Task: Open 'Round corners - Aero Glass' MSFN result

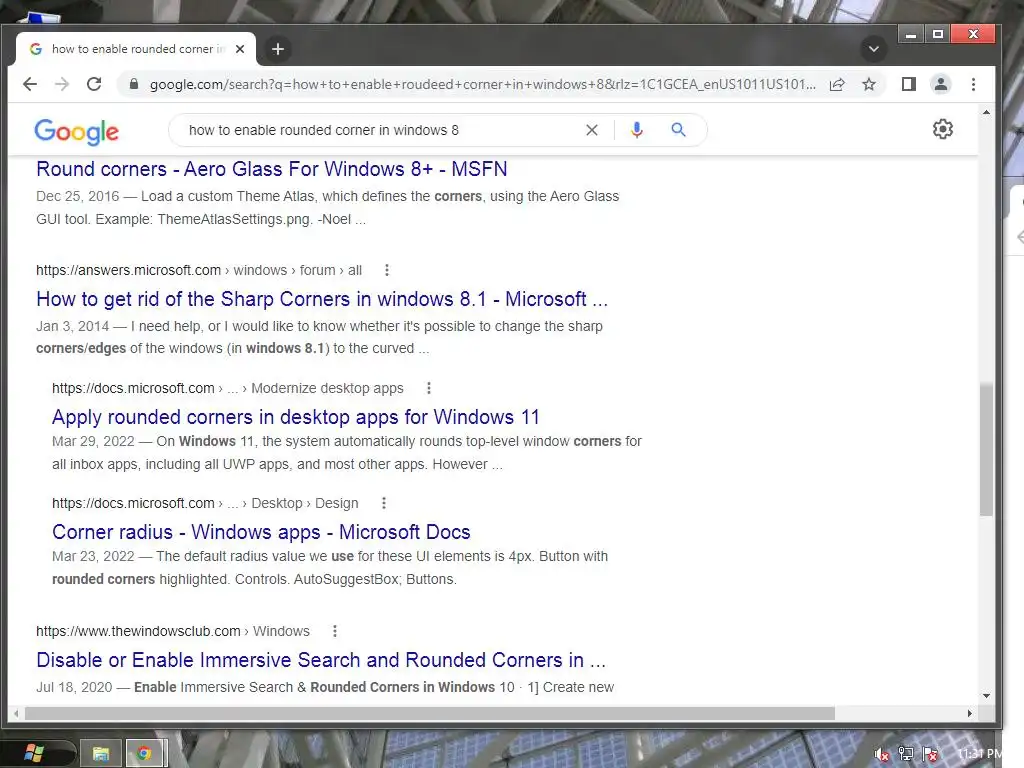Action: point(272,169)
